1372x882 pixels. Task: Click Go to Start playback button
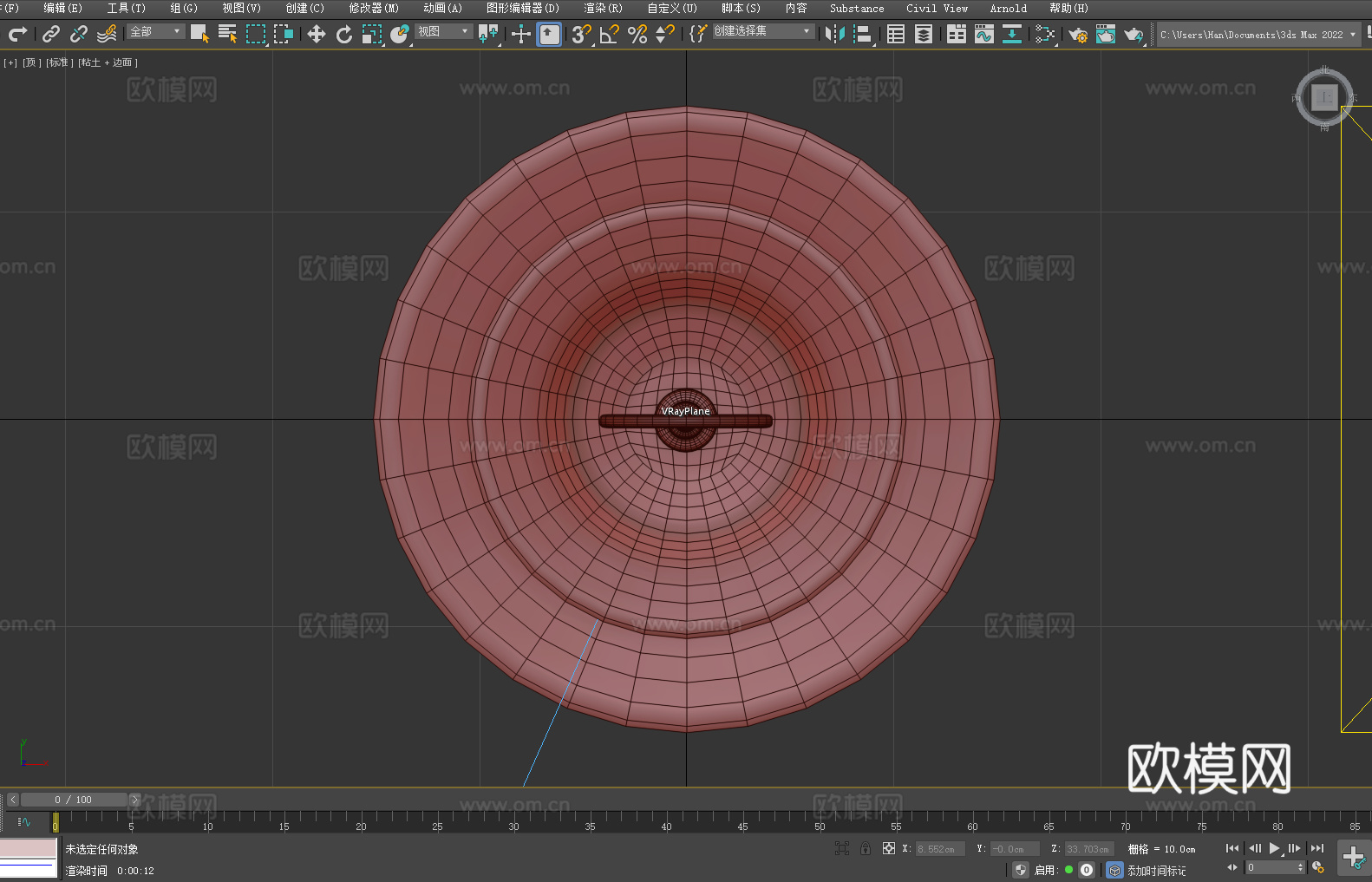1232,849
